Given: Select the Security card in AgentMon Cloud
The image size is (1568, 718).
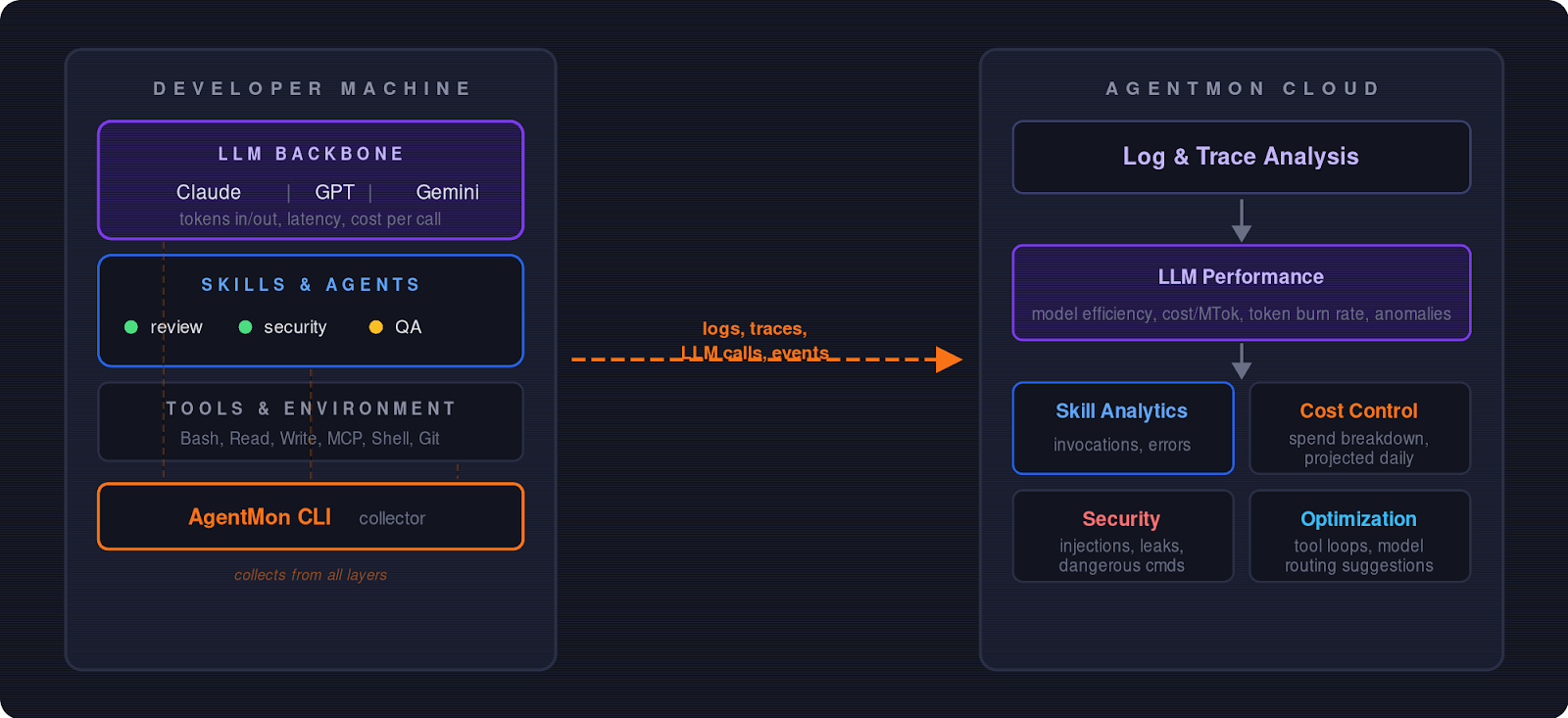Looking at the screenshot, I should click(1122, 536).
